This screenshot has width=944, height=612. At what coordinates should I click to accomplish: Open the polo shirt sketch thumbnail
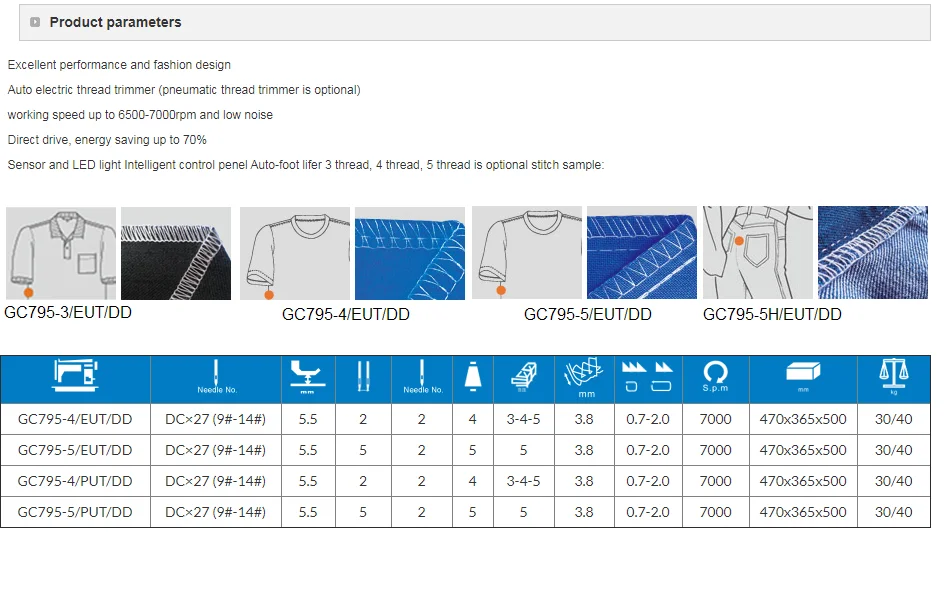click(x=61, y=253)
